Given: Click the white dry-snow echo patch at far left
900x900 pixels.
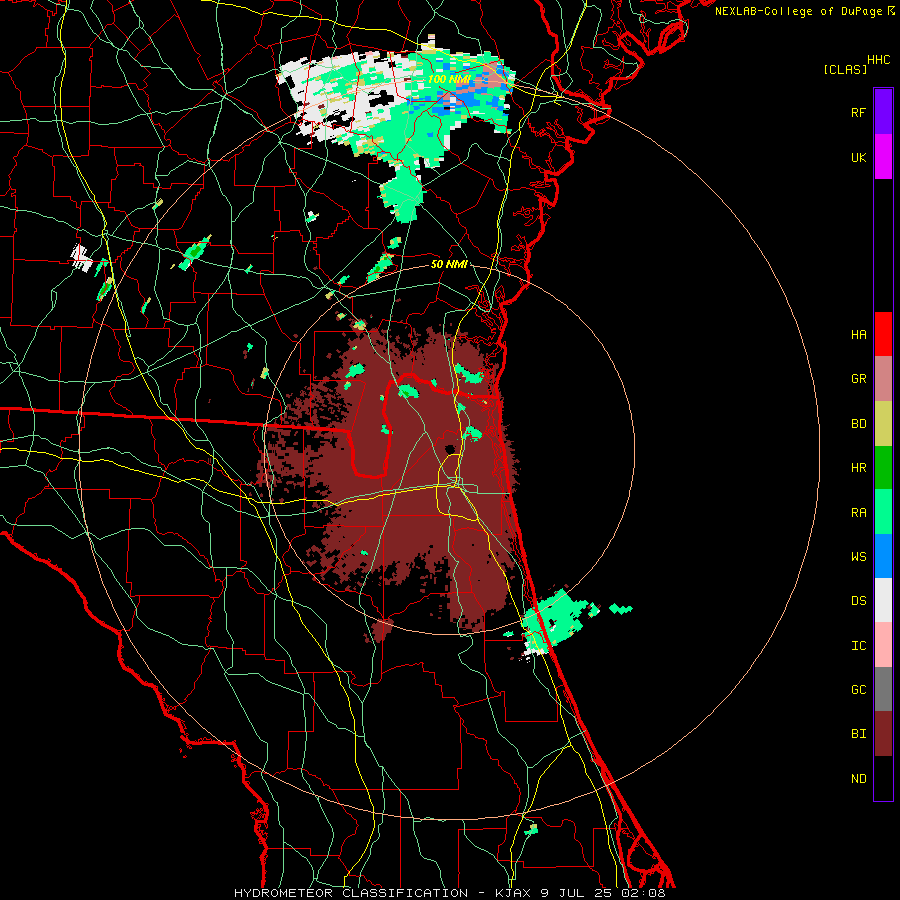Looking at the screenshot, I should [82, 258].
